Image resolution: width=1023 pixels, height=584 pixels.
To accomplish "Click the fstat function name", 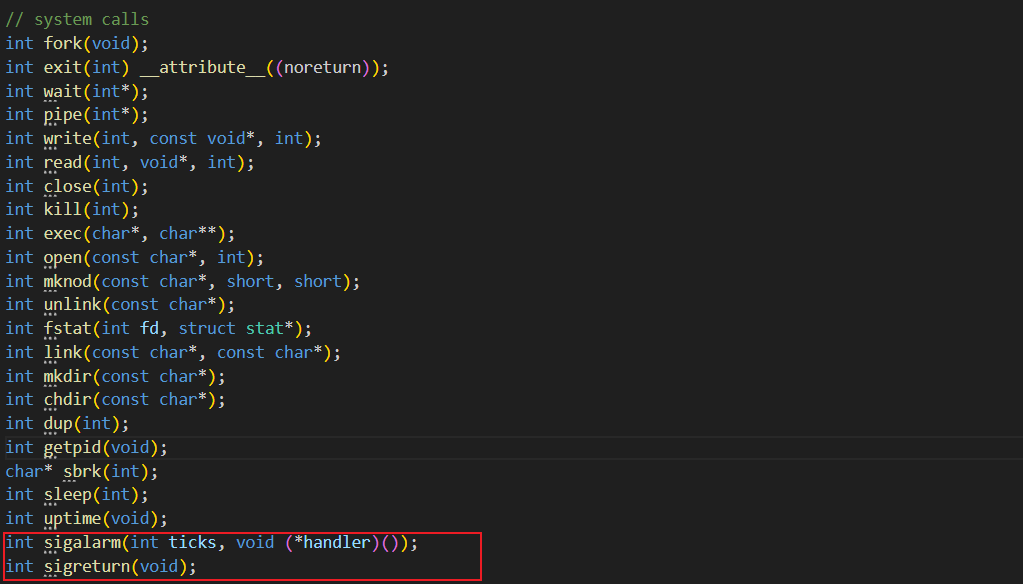I will (67, 328).
